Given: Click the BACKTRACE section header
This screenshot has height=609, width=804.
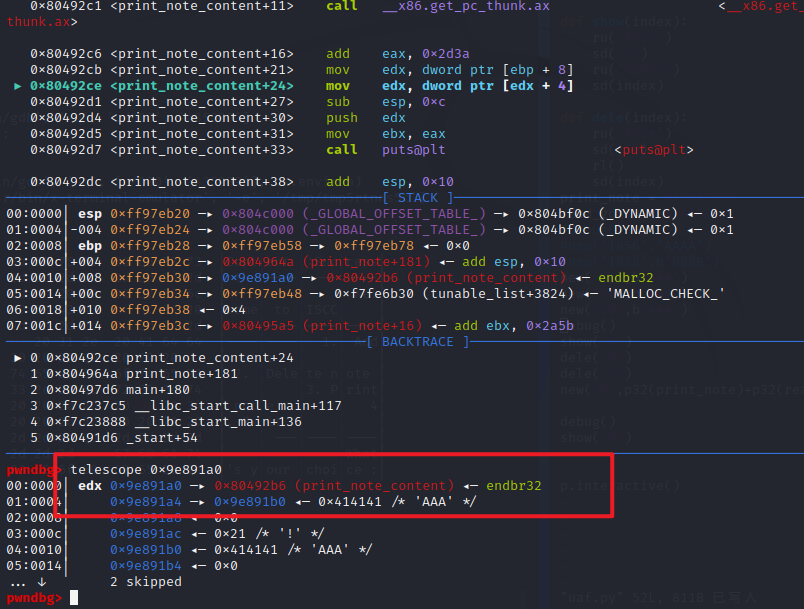Looking at the screenshot, I should (418, 342).
